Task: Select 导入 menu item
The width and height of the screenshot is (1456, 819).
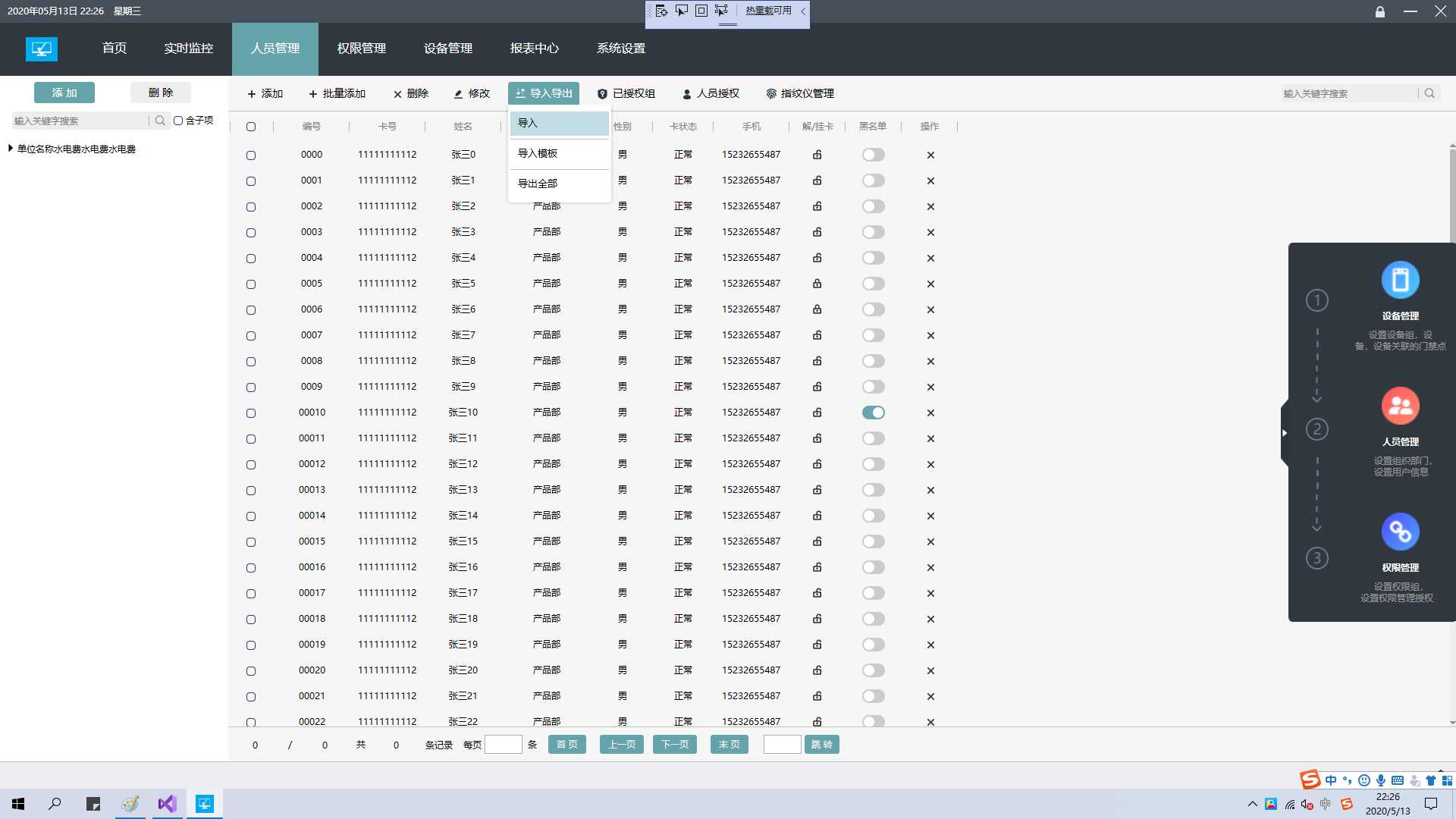Action: 559,124
